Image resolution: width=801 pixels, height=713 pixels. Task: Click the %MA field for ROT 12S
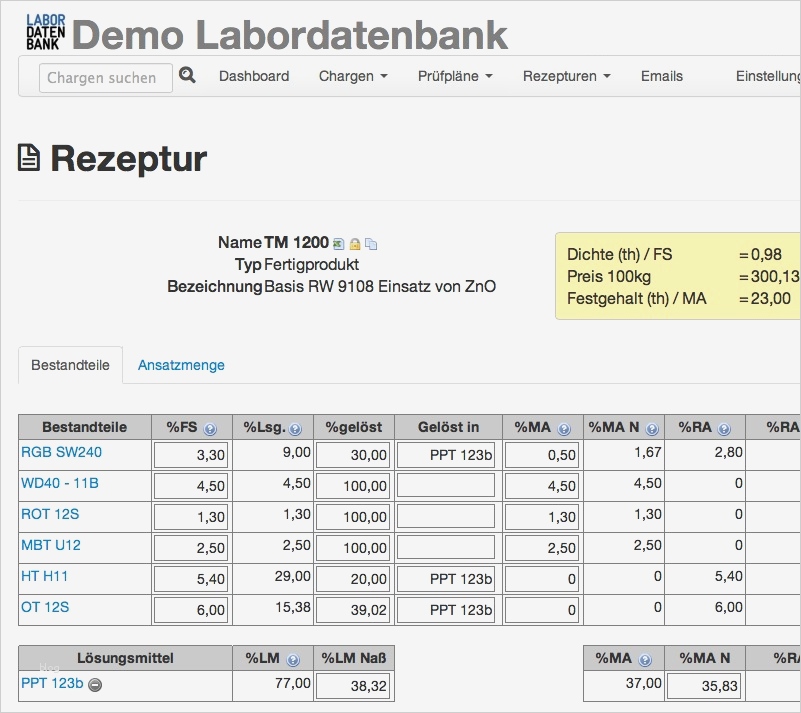(x=542, y=517)
